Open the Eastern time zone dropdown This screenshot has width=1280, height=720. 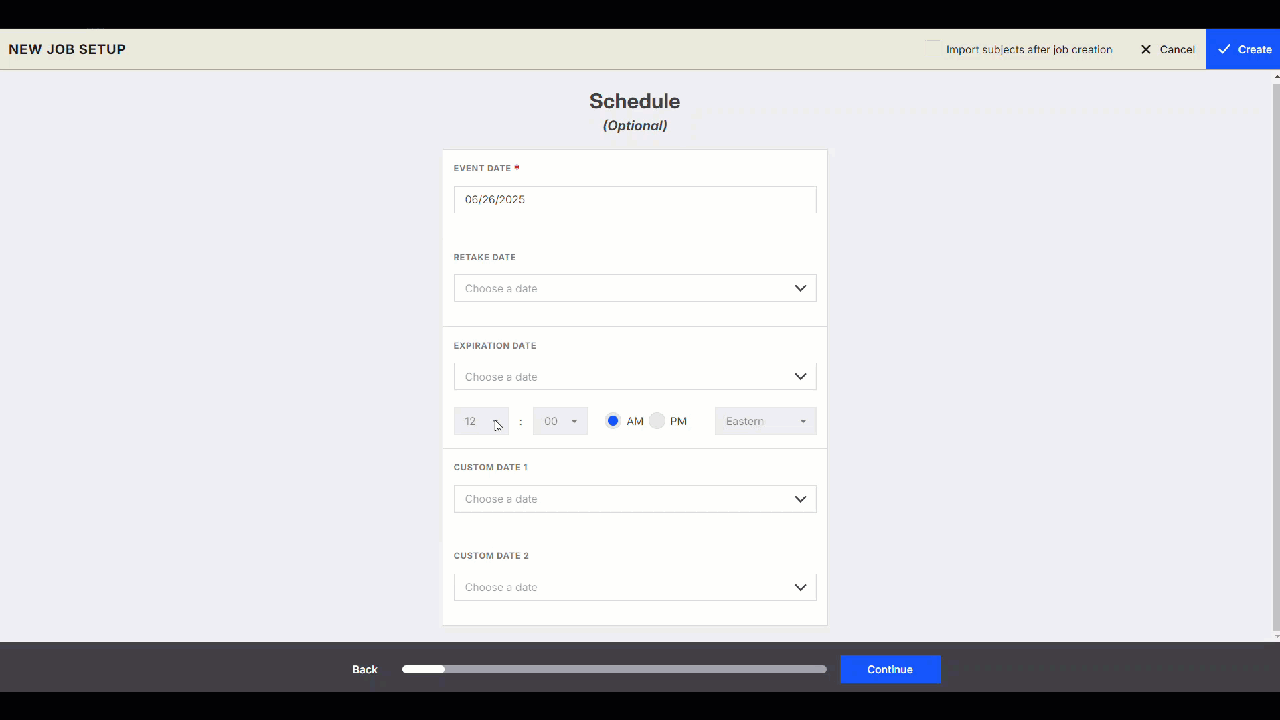coord(765,421)
